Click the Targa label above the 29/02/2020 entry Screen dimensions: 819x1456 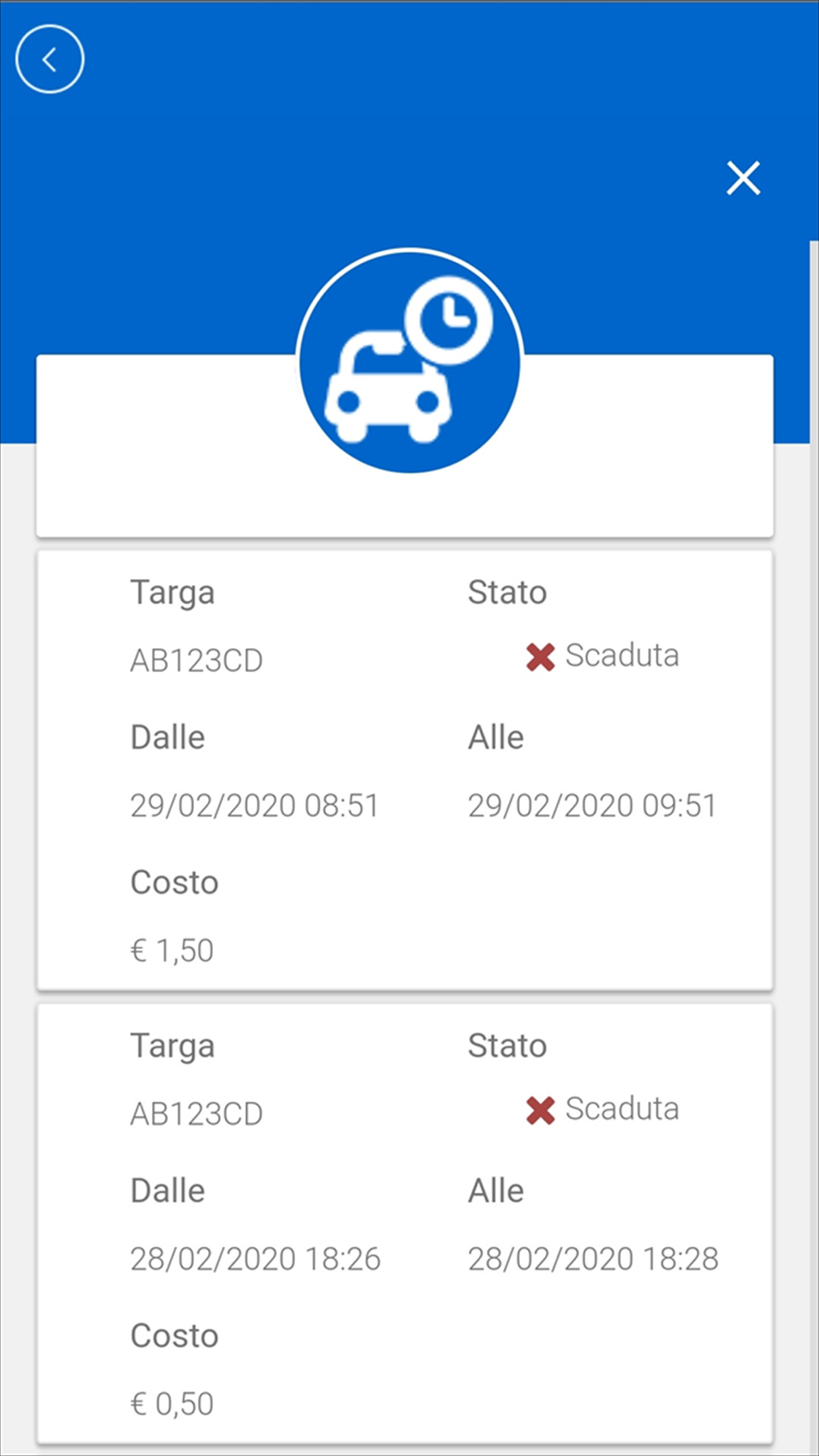173,593
